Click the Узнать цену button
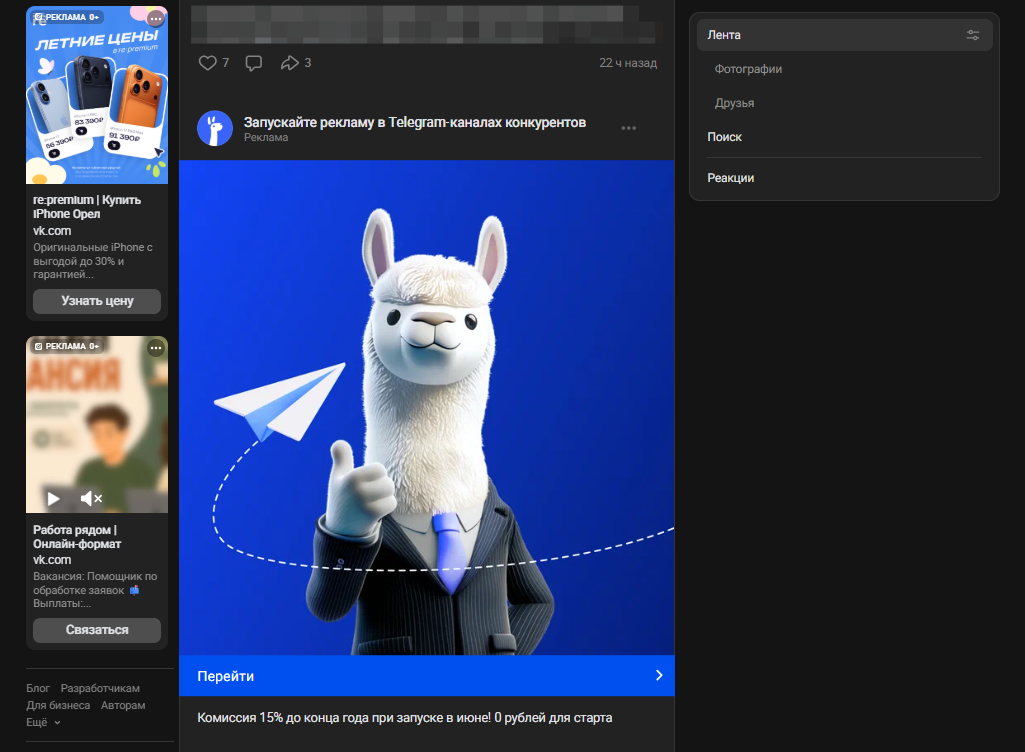Image resolution: width=1025 pixels, height=752 pixels. (97, 301)
